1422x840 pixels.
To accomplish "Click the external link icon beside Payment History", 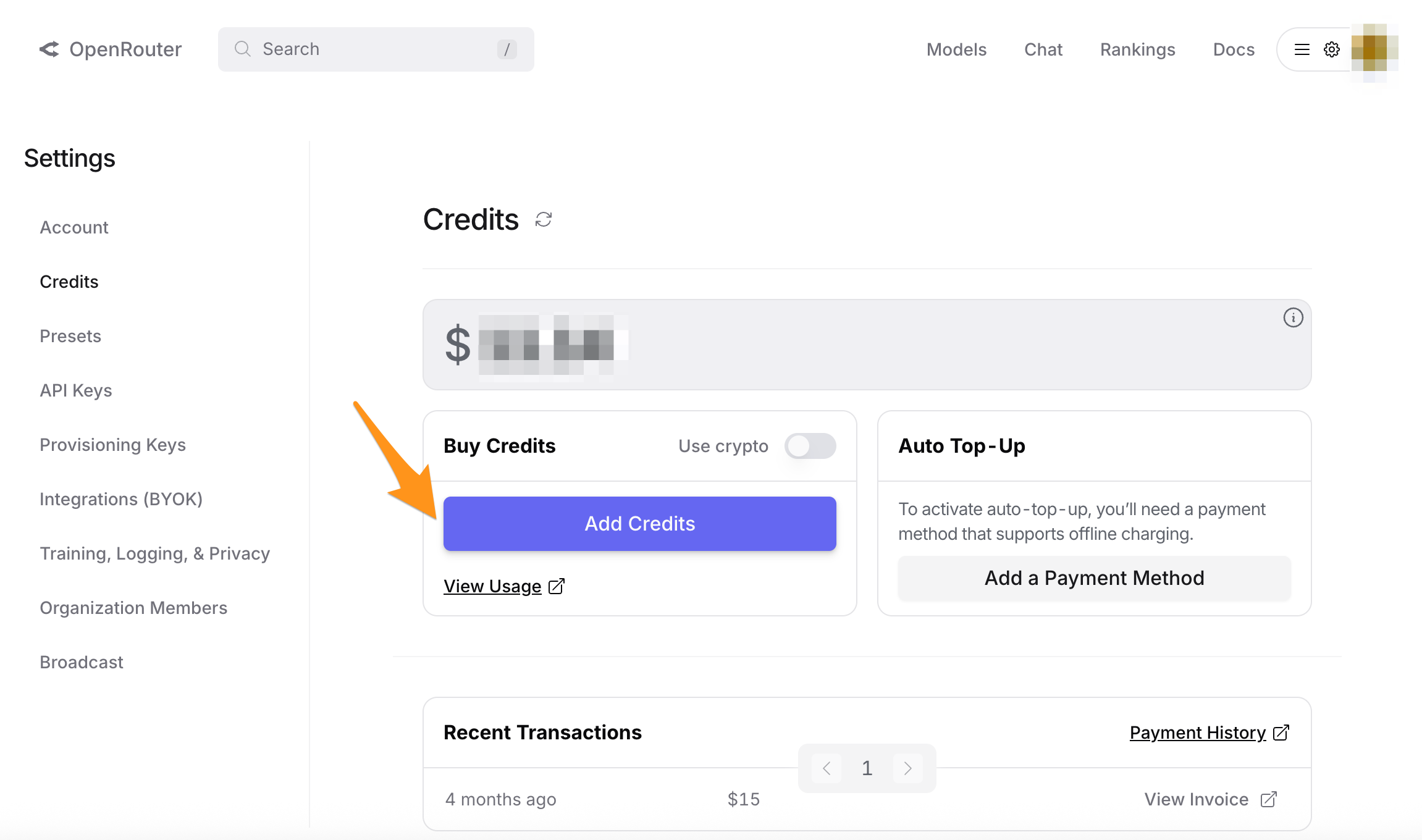I will click(x=1281, y=733).
